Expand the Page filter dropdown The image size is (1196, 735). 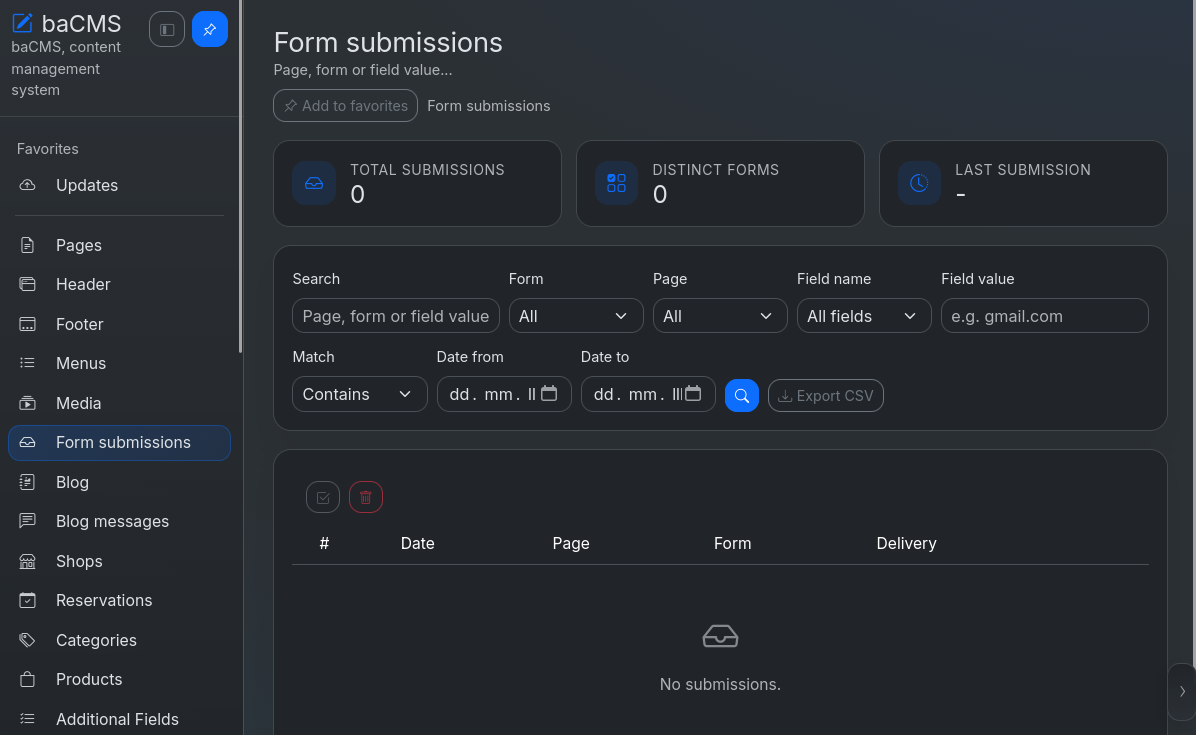tap(720, 316)
